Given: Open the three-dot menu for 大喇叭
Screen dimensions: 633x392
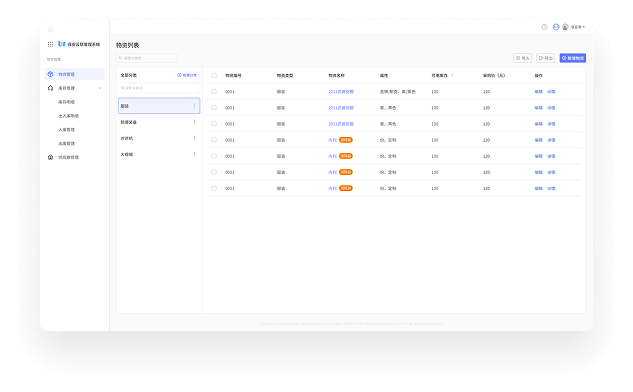Looking at the screenshot, I should (194, 154).
